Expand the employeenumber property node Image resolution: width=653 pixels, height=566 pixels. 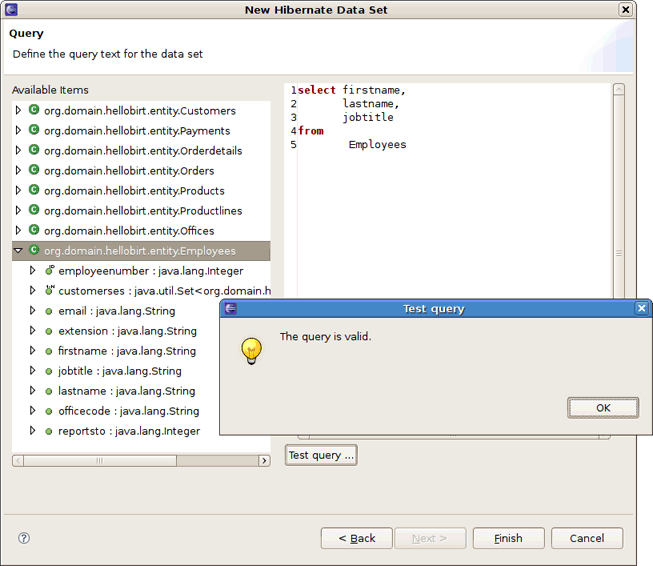(x=32, y=270)
